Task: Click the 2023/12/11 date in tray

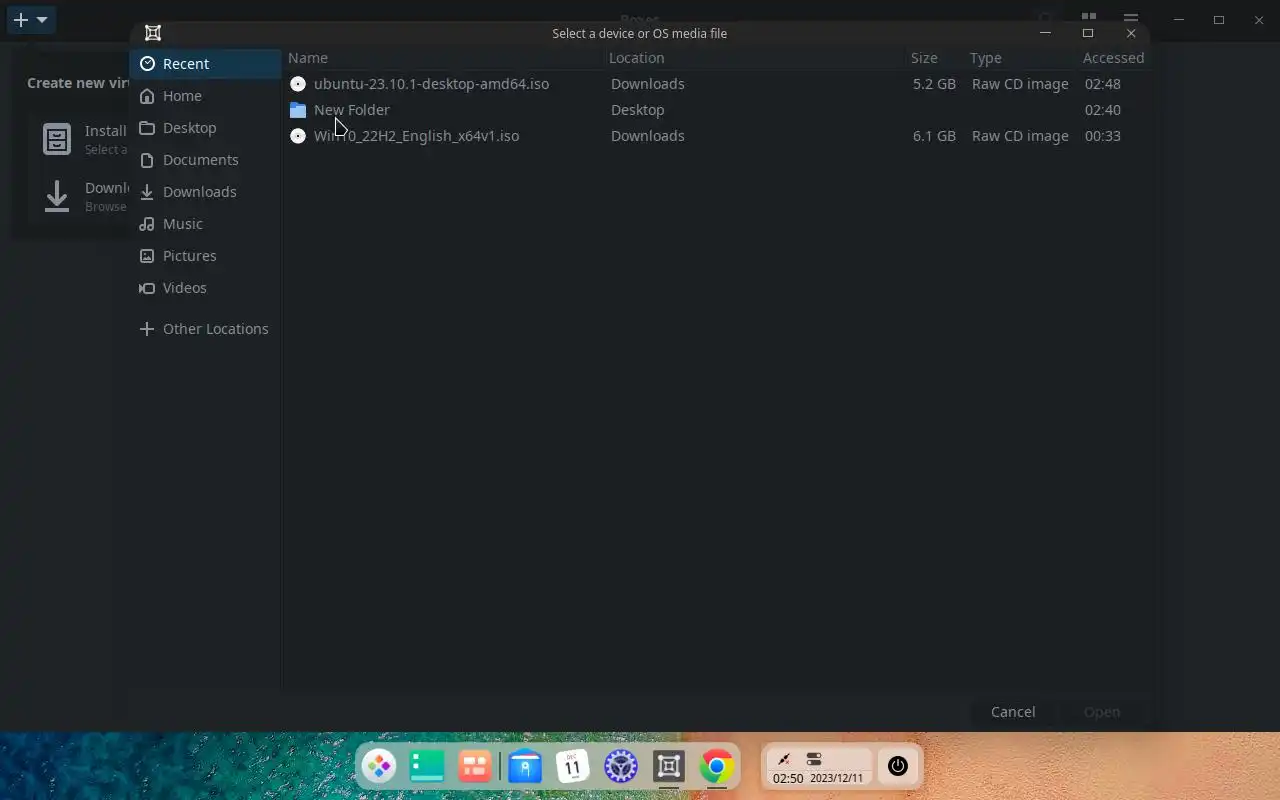Action: coord(836,778)
